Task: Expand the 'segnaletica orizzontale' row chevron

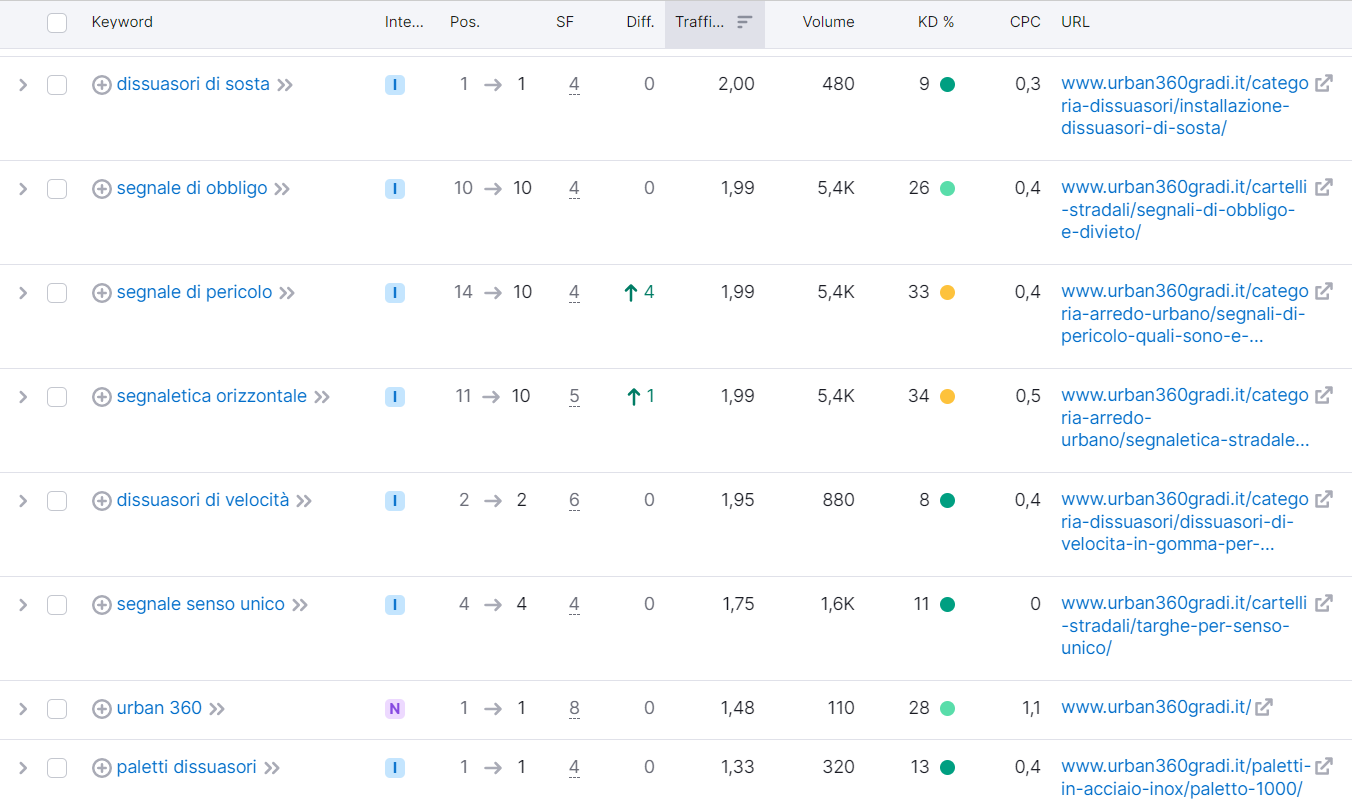Action: pos(23,397)
